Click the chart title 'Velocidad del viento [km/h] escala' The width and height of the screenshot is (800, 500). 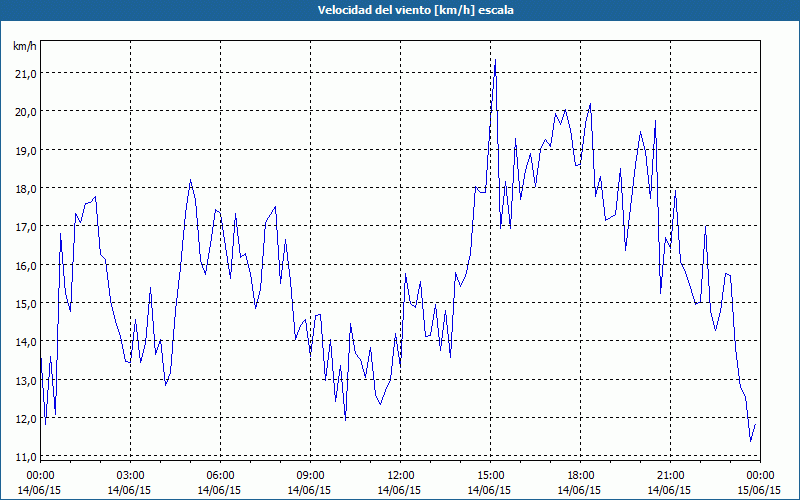[415, 10]
